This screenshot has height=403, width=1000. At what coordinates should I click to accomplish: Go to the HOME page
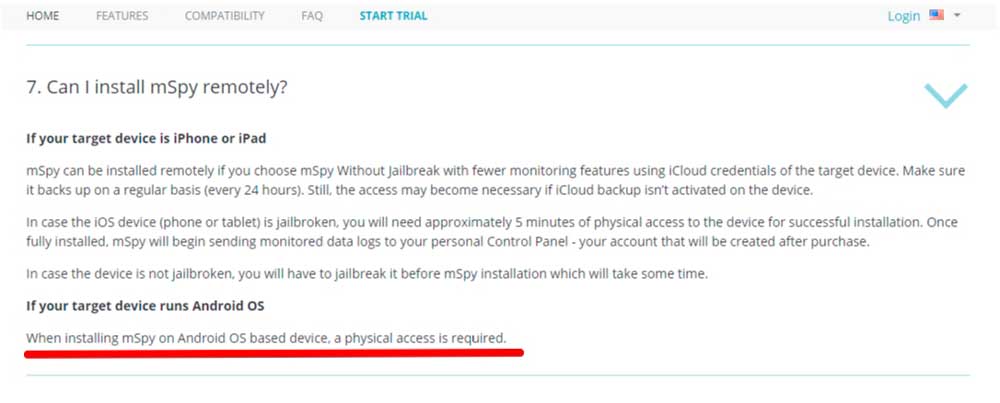pyautogui.click(x=43, y=16)
